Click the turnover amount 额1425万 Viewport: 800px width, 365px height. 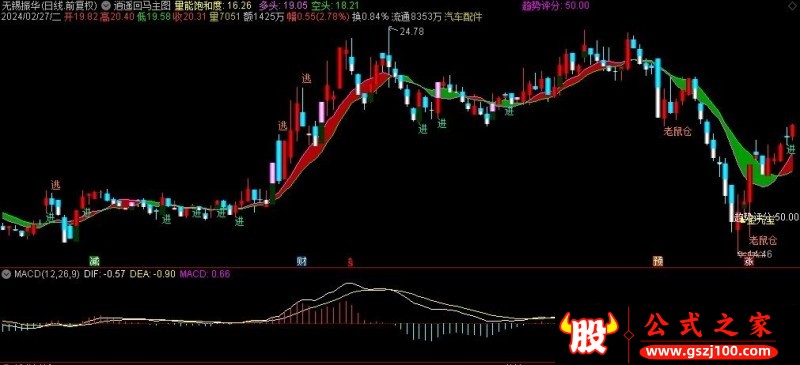(264, 17)
